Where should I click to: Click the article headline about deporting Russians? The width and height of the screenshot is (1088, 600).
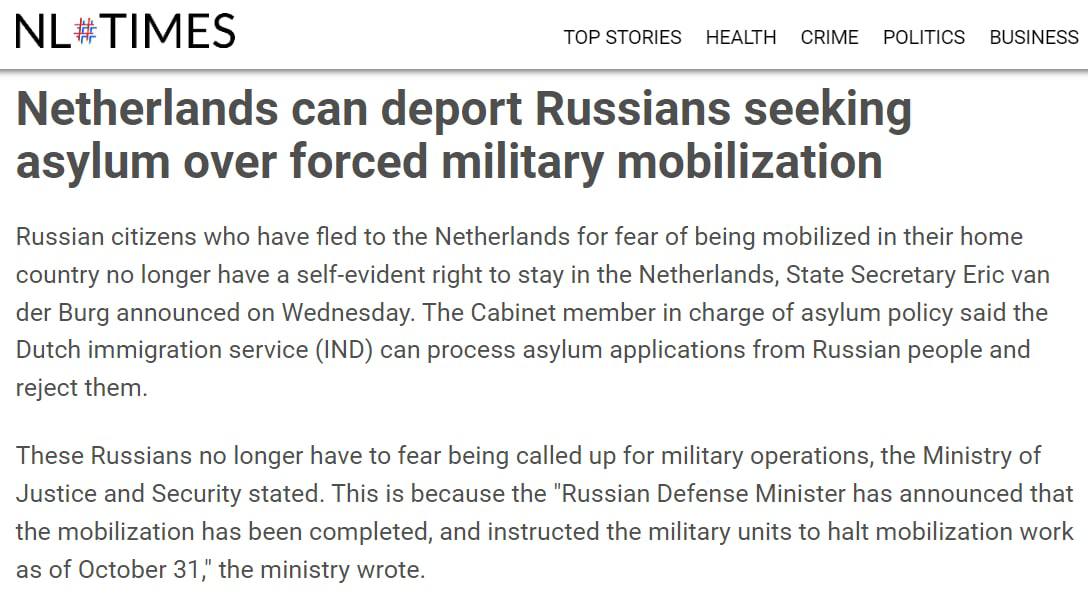464,136
